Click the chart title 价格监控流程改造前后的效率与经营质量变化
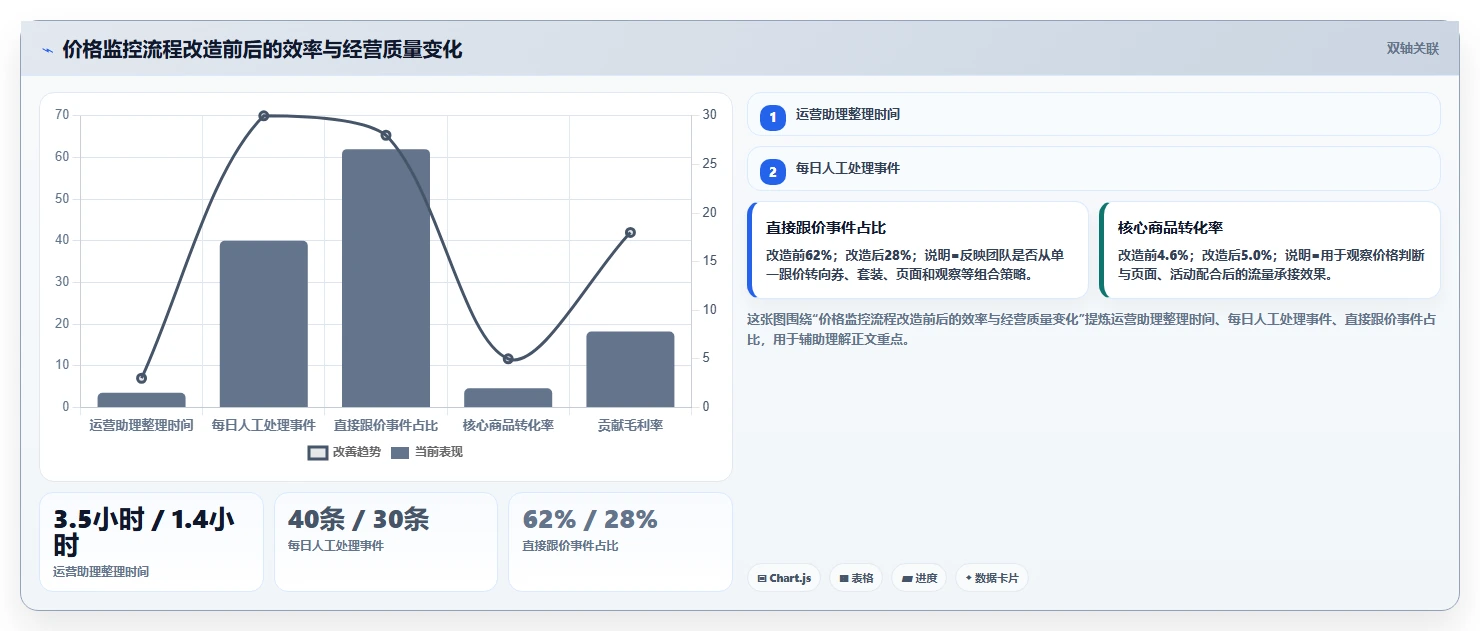The height and width of the screenshot is (631, 1480). (262, 50)
